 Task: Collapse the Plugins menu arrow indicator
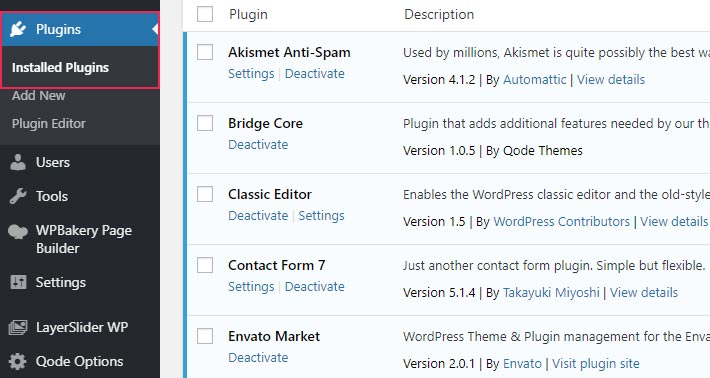pyautogui.click(x=155, y=29)
